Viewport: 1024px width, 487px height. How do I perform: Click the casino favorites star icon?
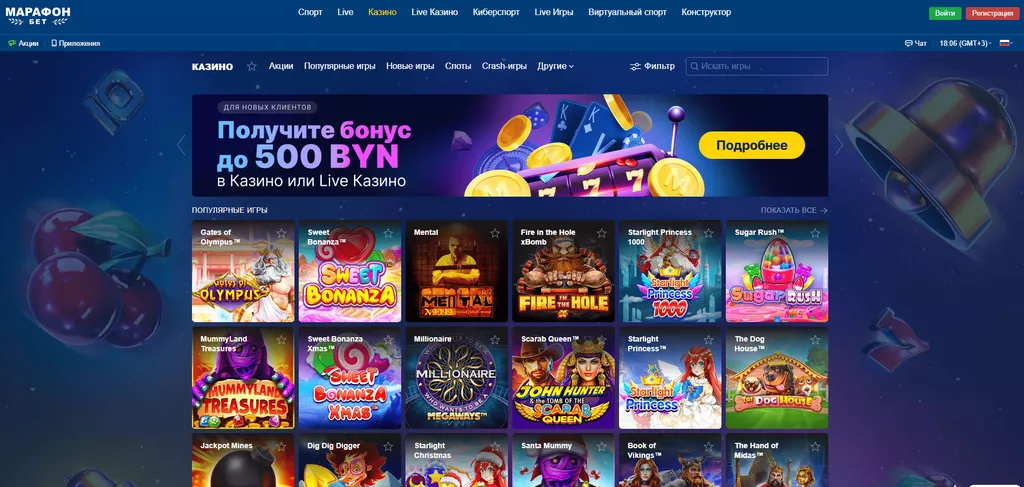(x=251, y=66)
